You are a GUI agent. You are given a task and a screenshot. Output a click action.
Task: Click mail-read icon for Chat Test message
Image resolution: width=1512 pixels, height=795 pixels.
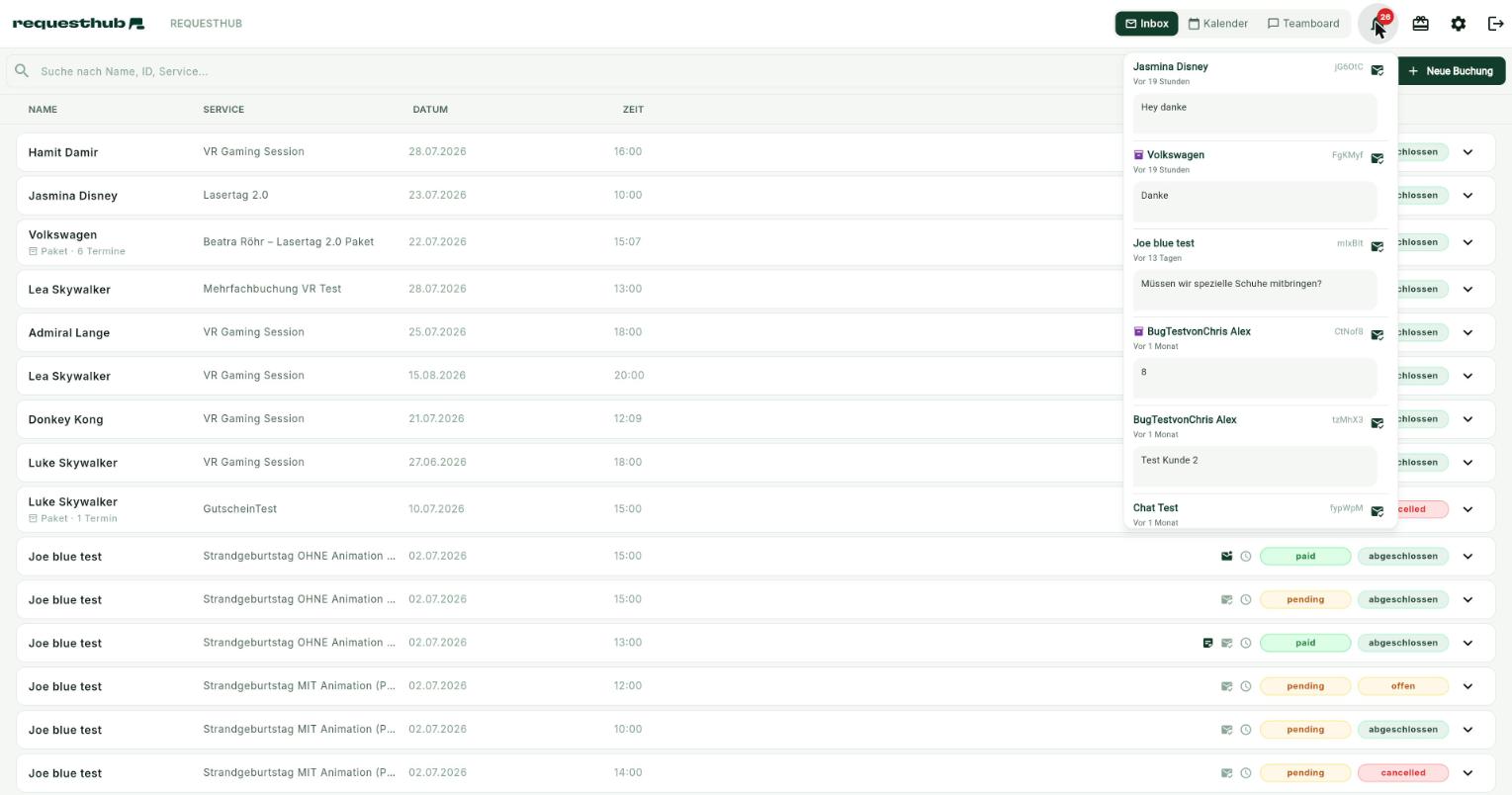pos(1377,511)
